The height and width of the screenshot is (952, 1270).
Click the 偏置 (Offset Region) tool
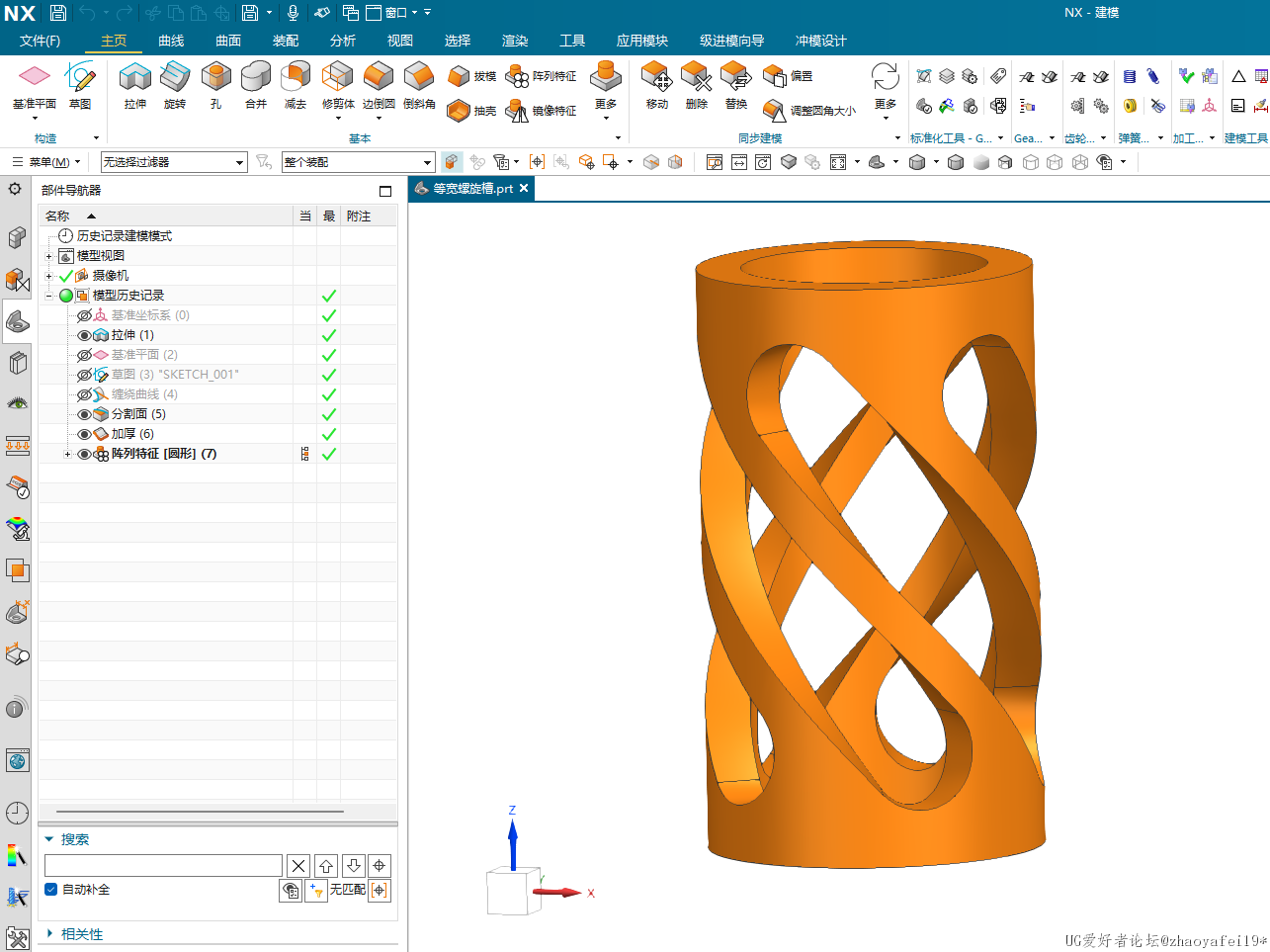pos(788,76)
